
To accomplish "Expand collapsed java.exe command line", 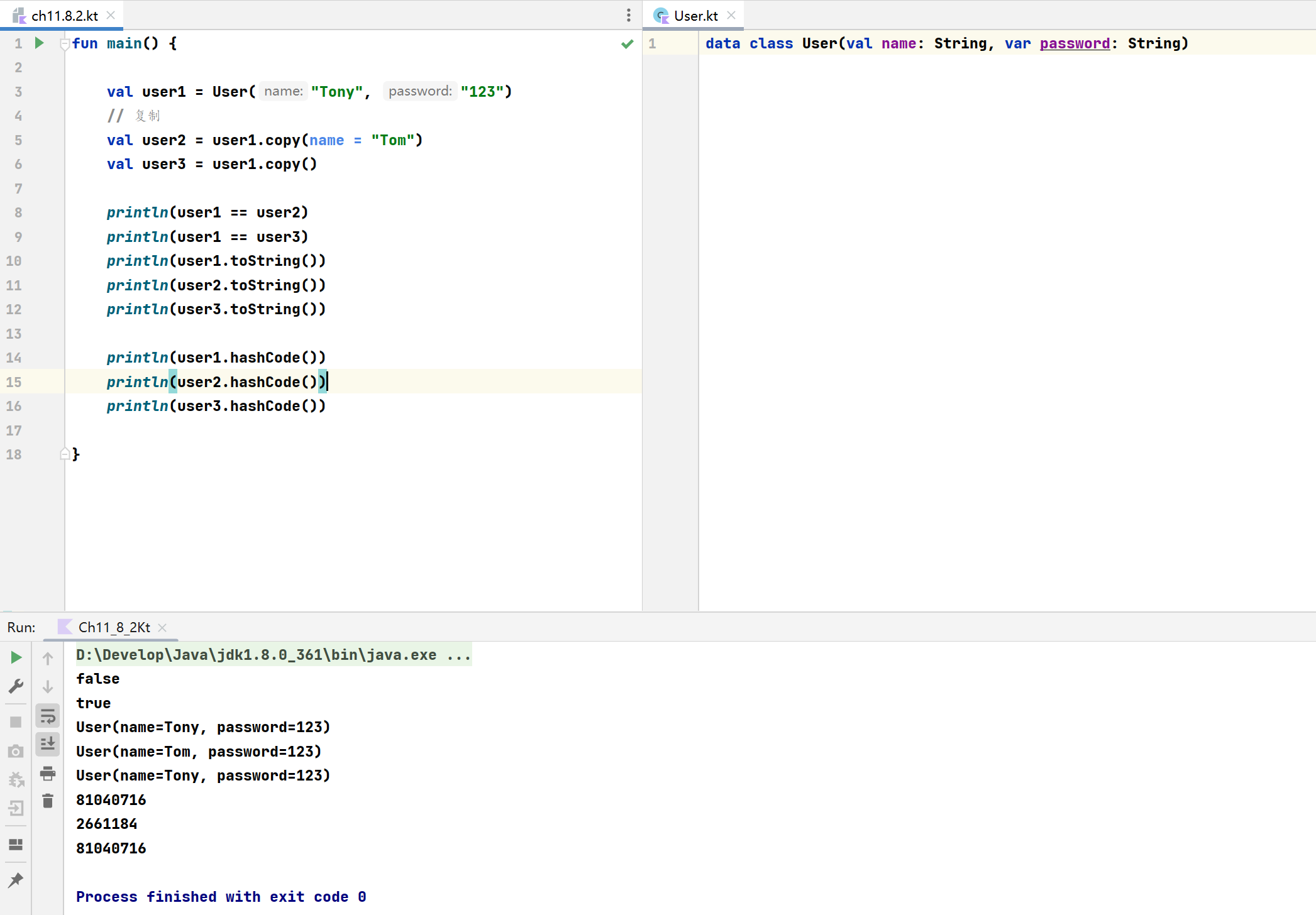I will tap(459, 655).
